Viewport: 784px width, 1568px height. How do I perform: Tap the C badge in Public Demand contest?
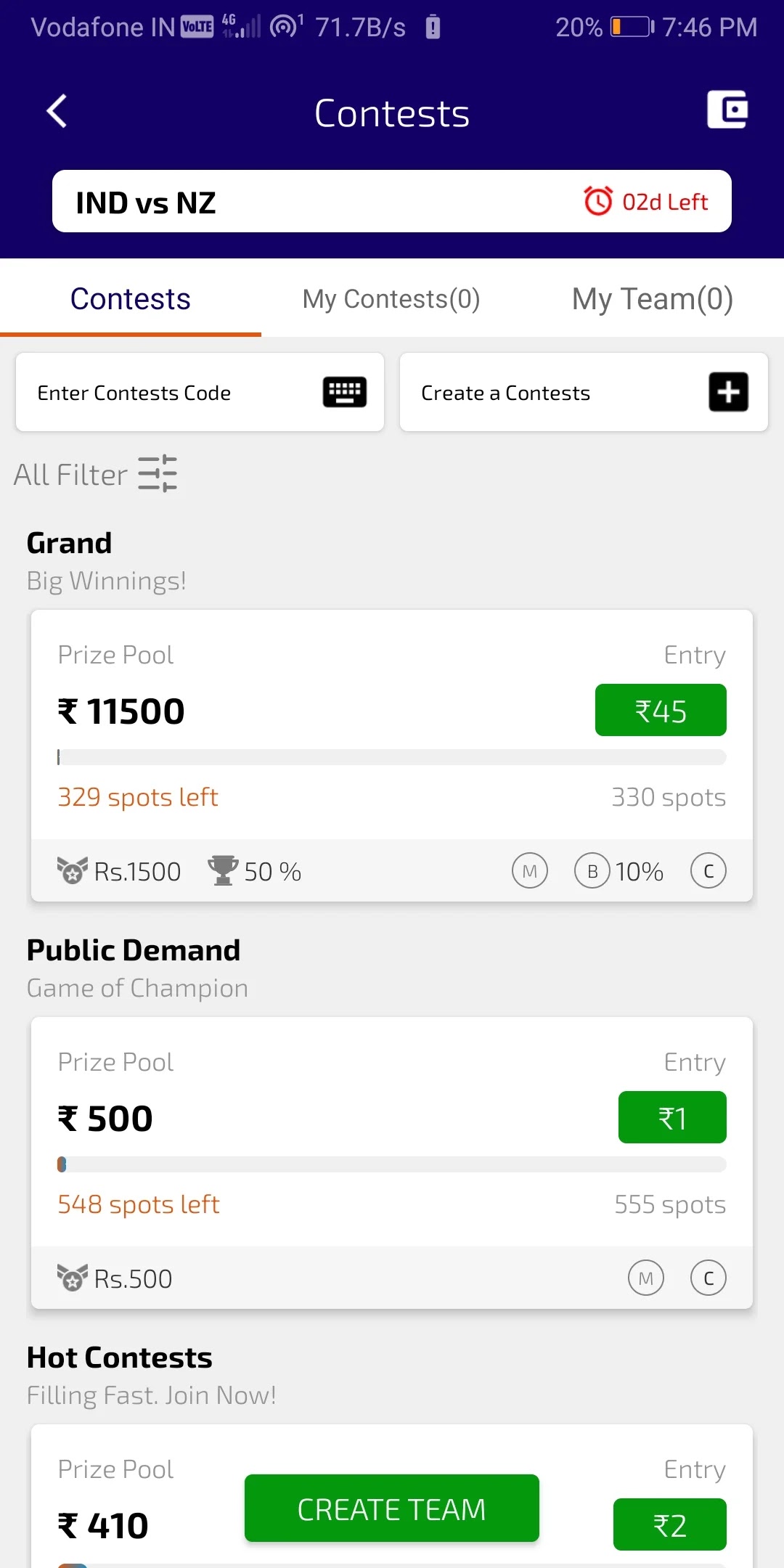pos(709,1278)
